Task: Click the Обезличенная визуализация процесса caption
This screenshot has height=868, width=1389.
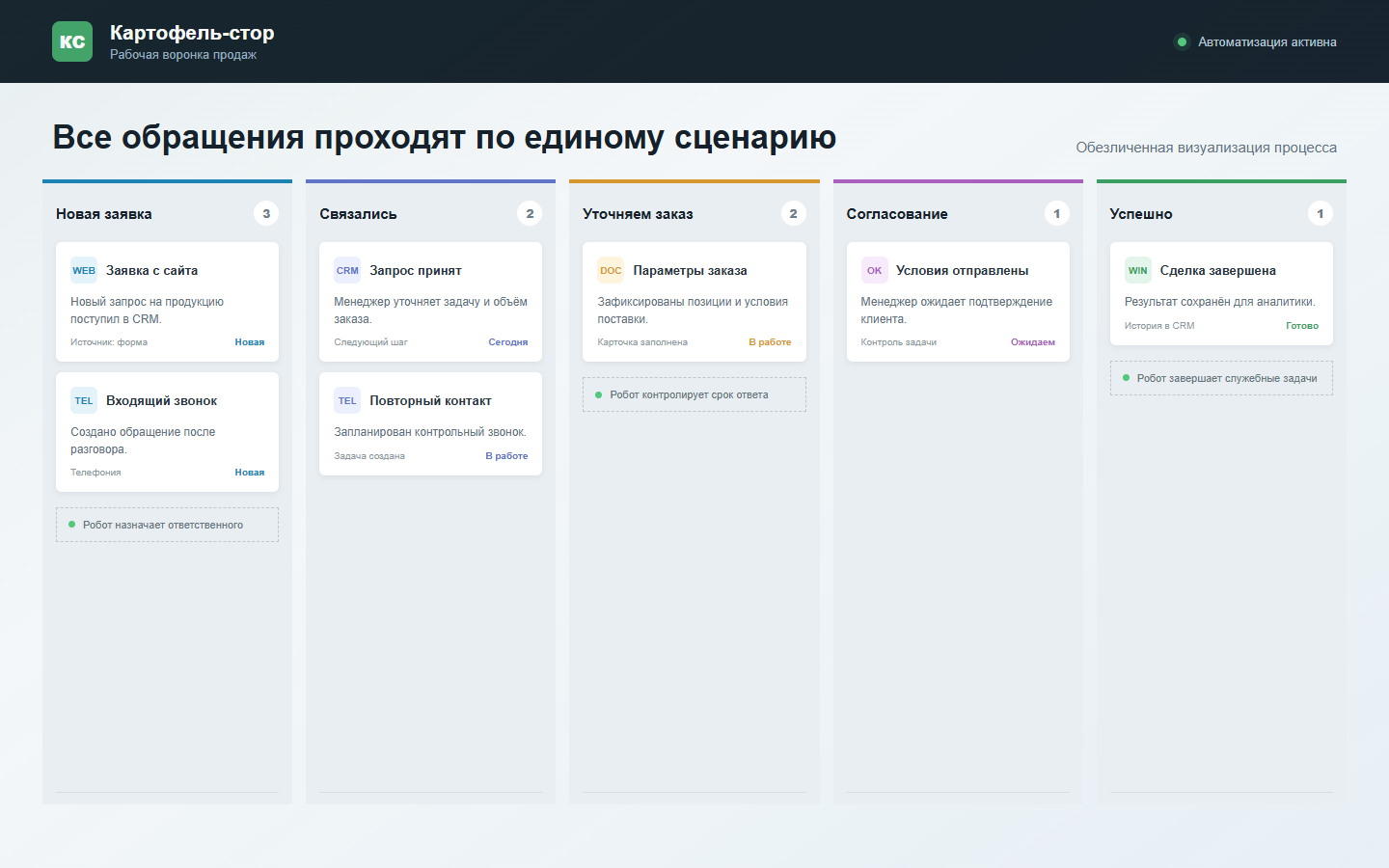Action: click(1207, 148)
